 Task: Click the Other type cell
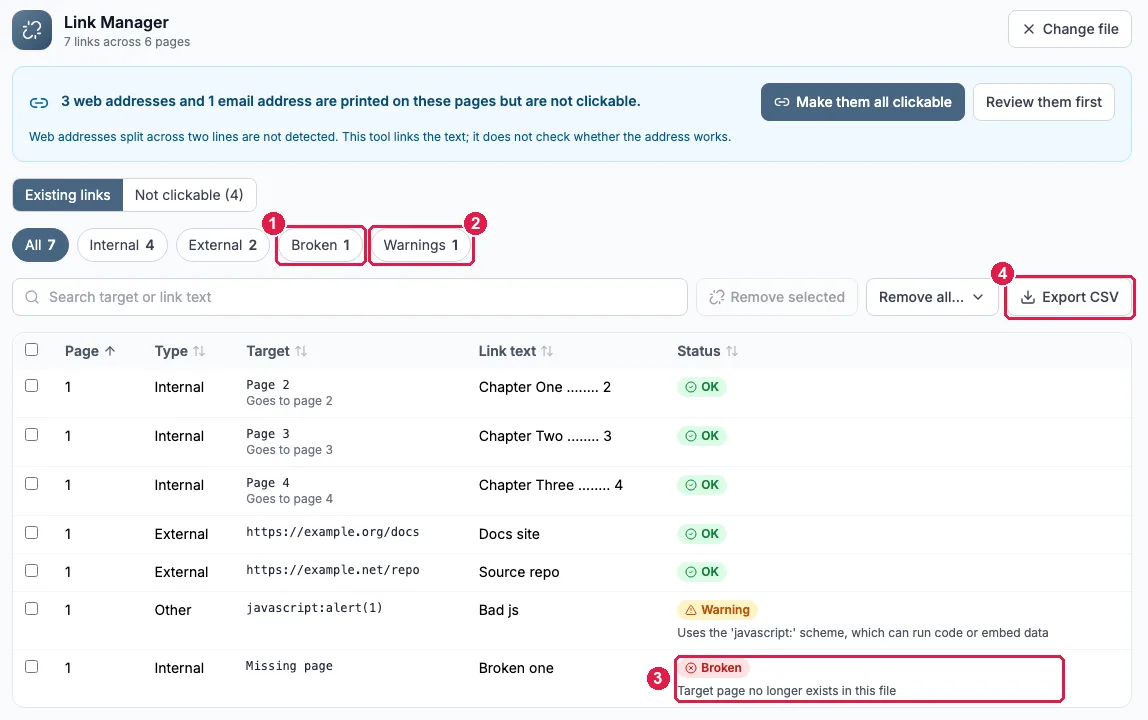point(173,610)
